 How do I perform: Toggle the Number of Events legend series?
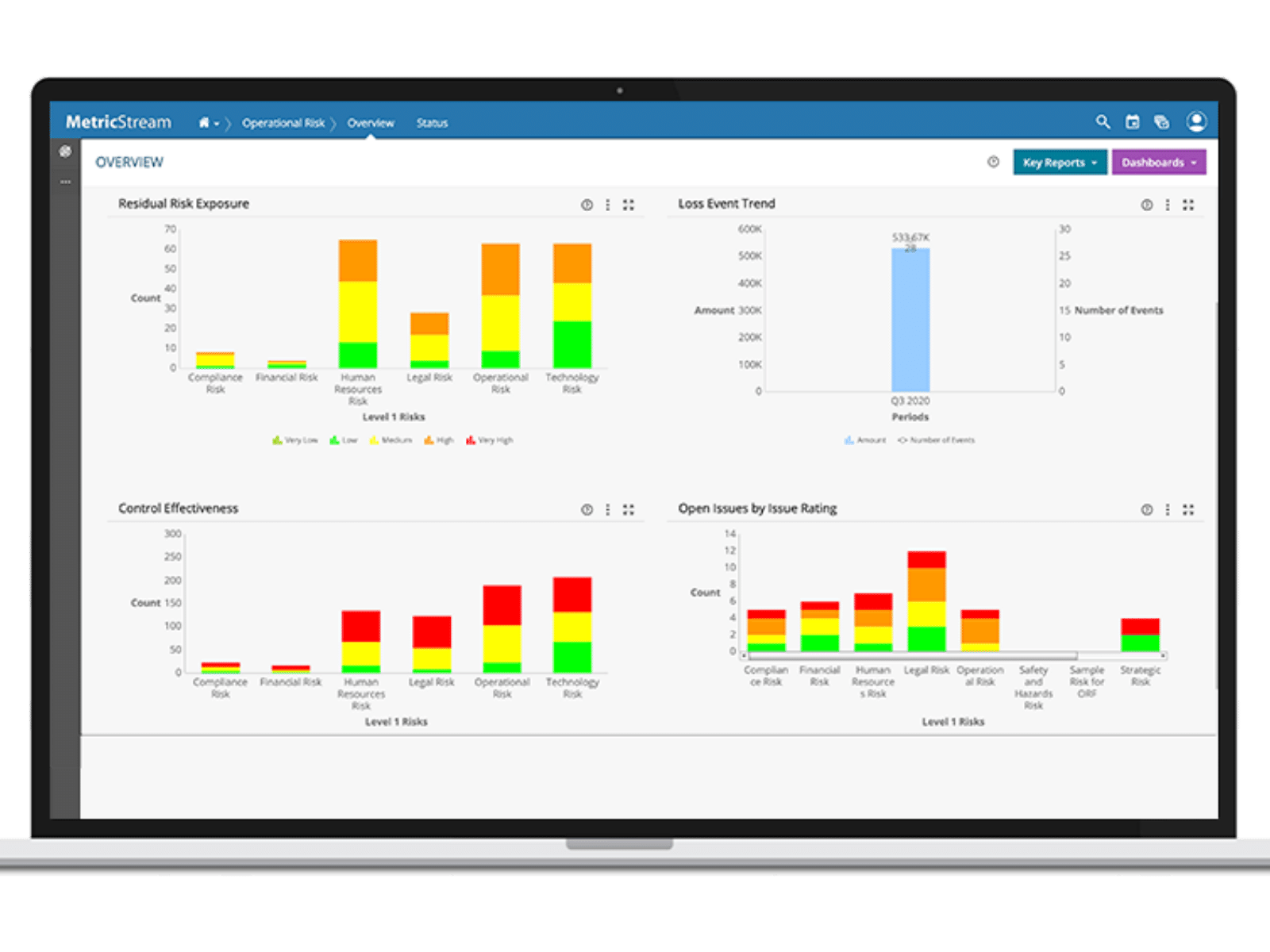click(x=937, y=440)
